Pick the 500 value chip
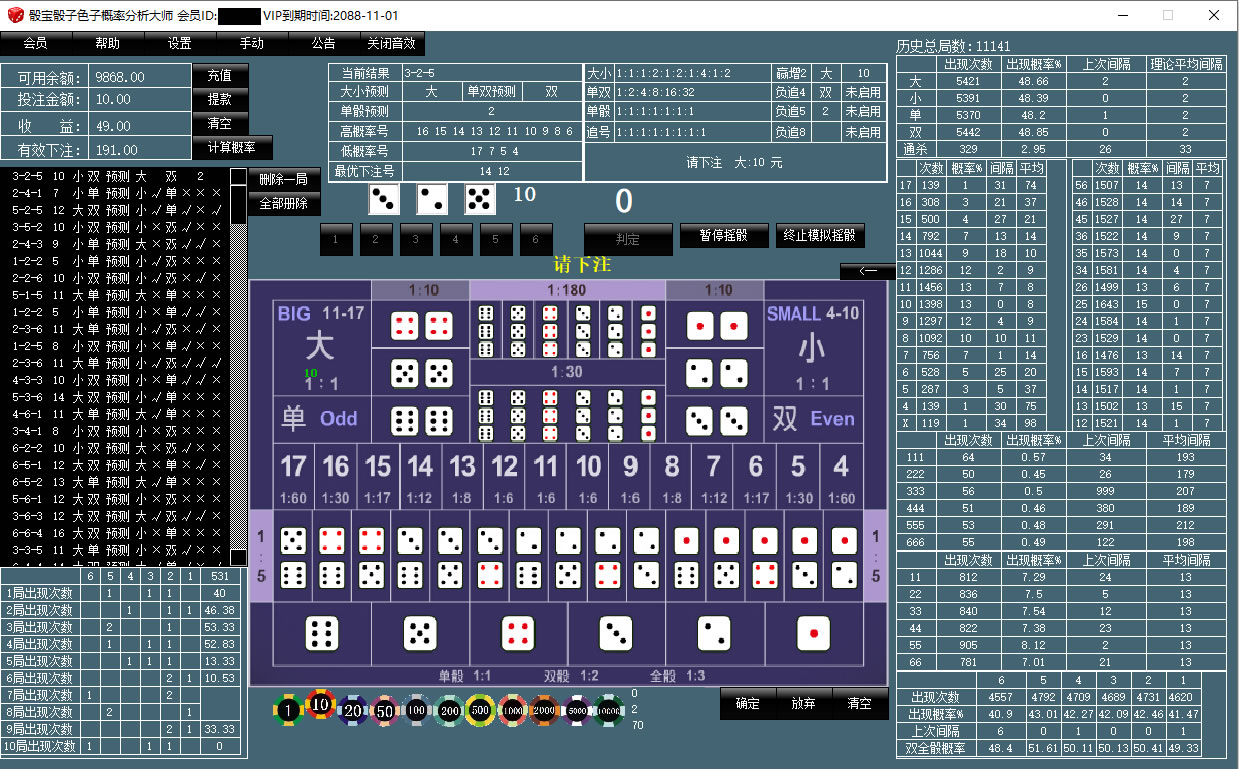Viewport: 1239px width, 769px height. 481,709
